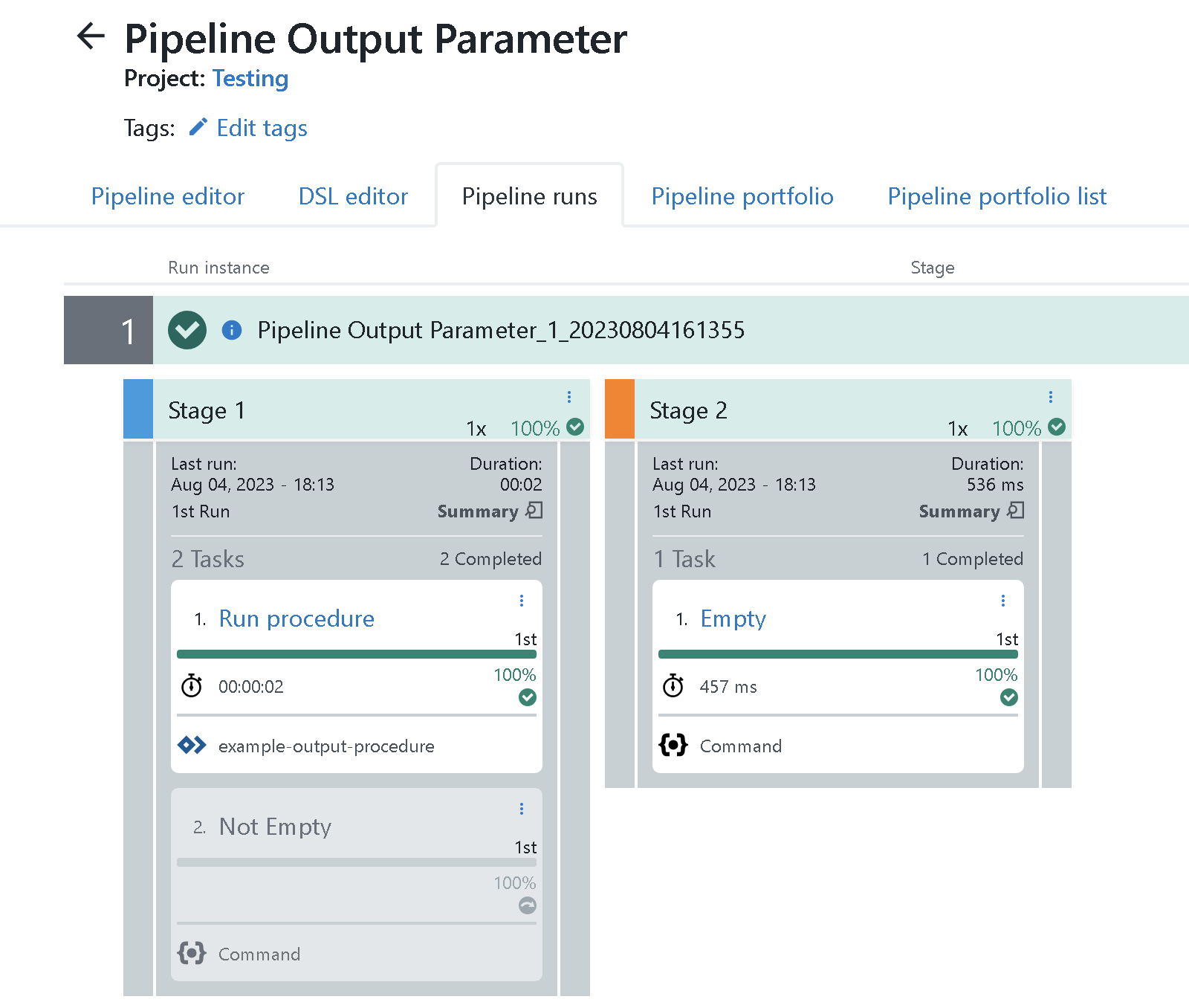
Task: Open the Stage 2 Summary icon
Action: coord(1016,511)
